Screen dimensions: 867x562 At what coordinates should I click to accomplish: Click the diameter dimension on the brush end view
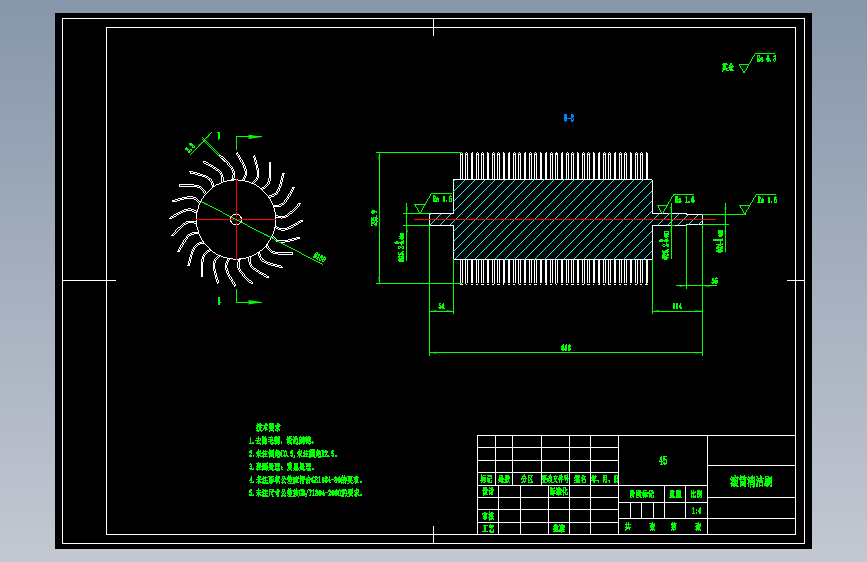point(319,257)
